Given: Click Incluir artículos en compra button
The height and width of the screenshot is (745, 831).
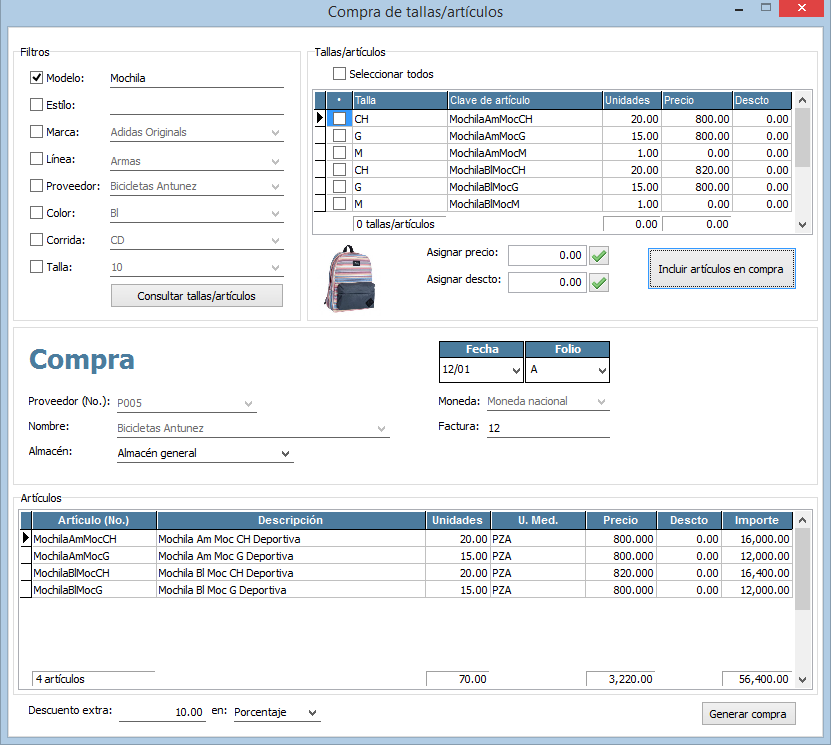Looking at the screenshot, I should point(721,269).
